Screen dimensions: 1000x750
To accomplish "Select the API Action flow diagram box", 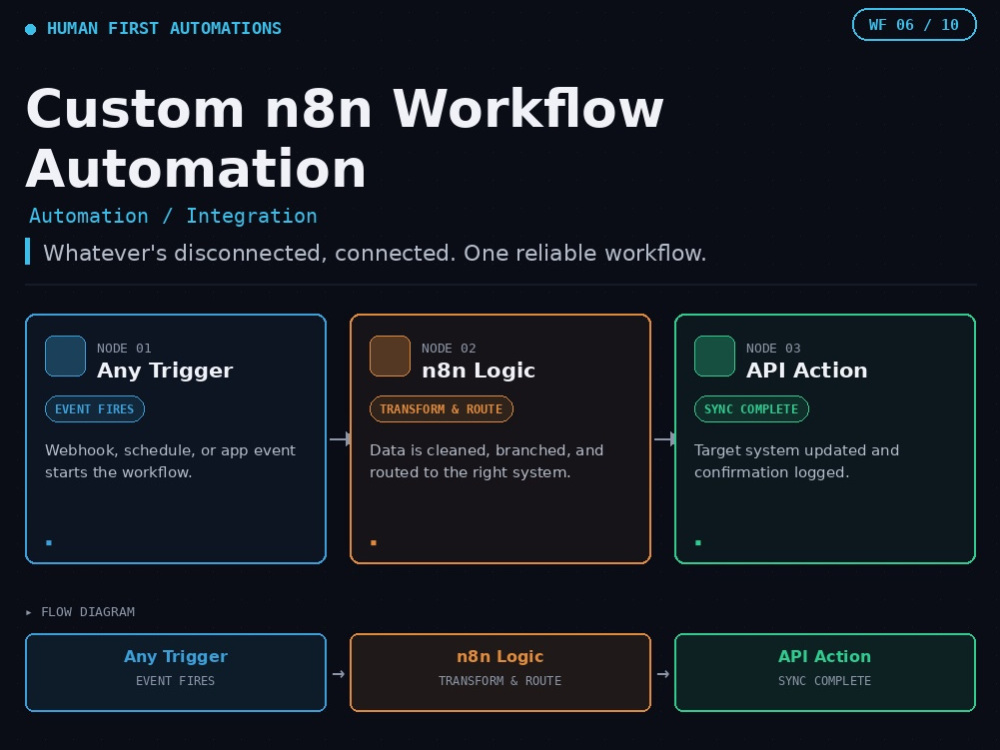I will [825, 672].
